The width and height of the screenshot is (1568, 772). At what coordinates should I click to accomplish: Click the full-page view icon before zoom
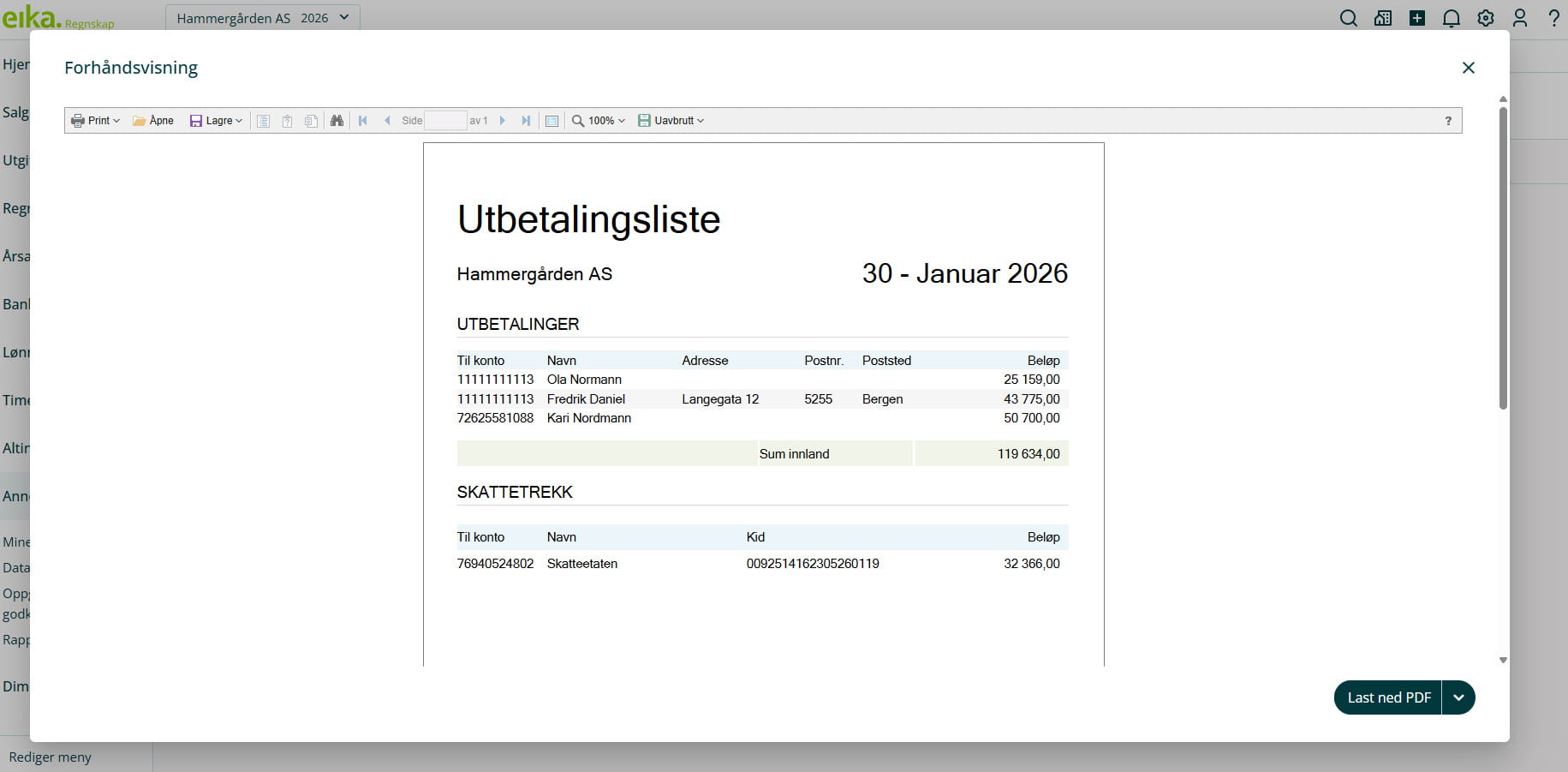click(552, 121)
